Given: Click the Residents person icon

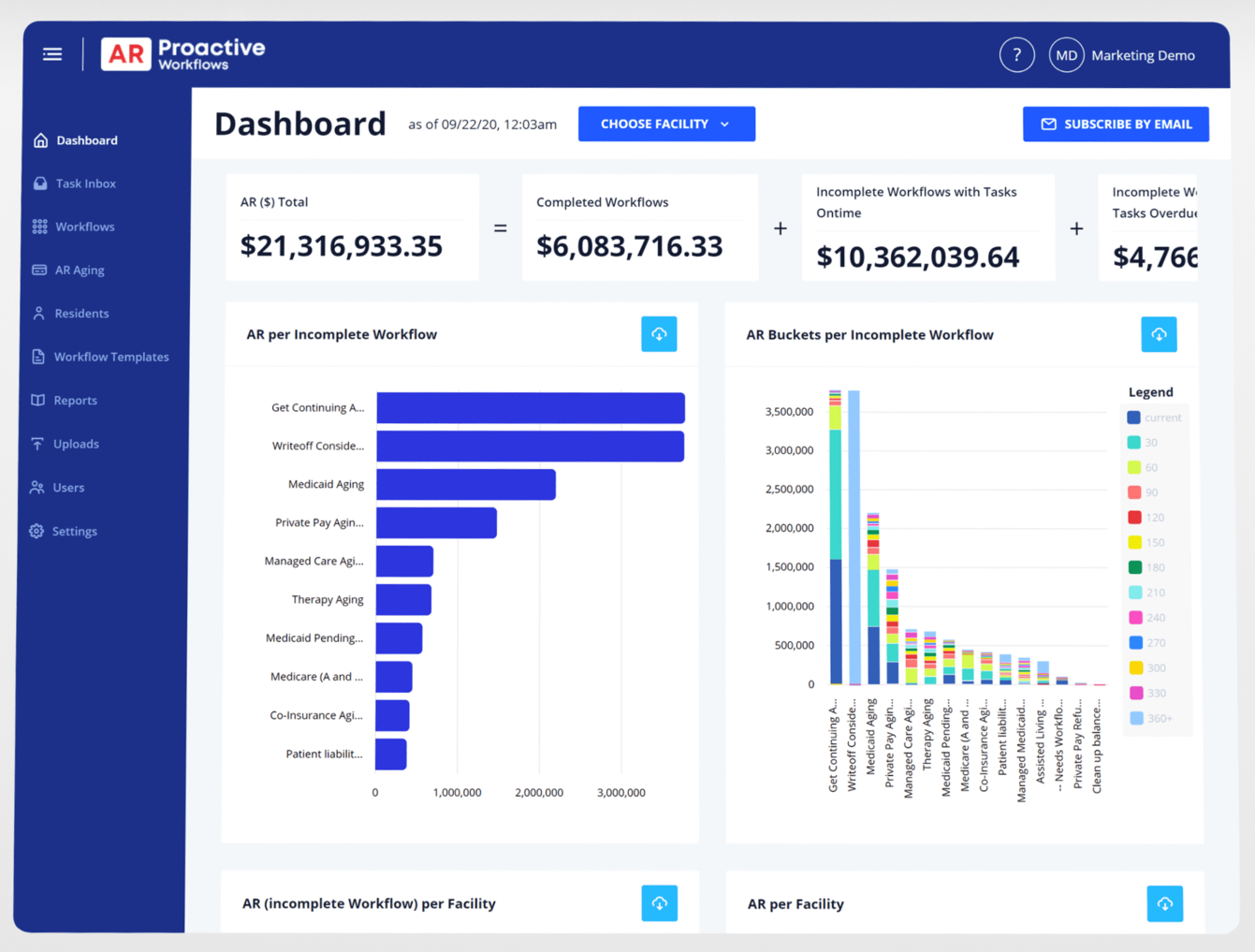Looking at the screenshot, I should point(38,314).
